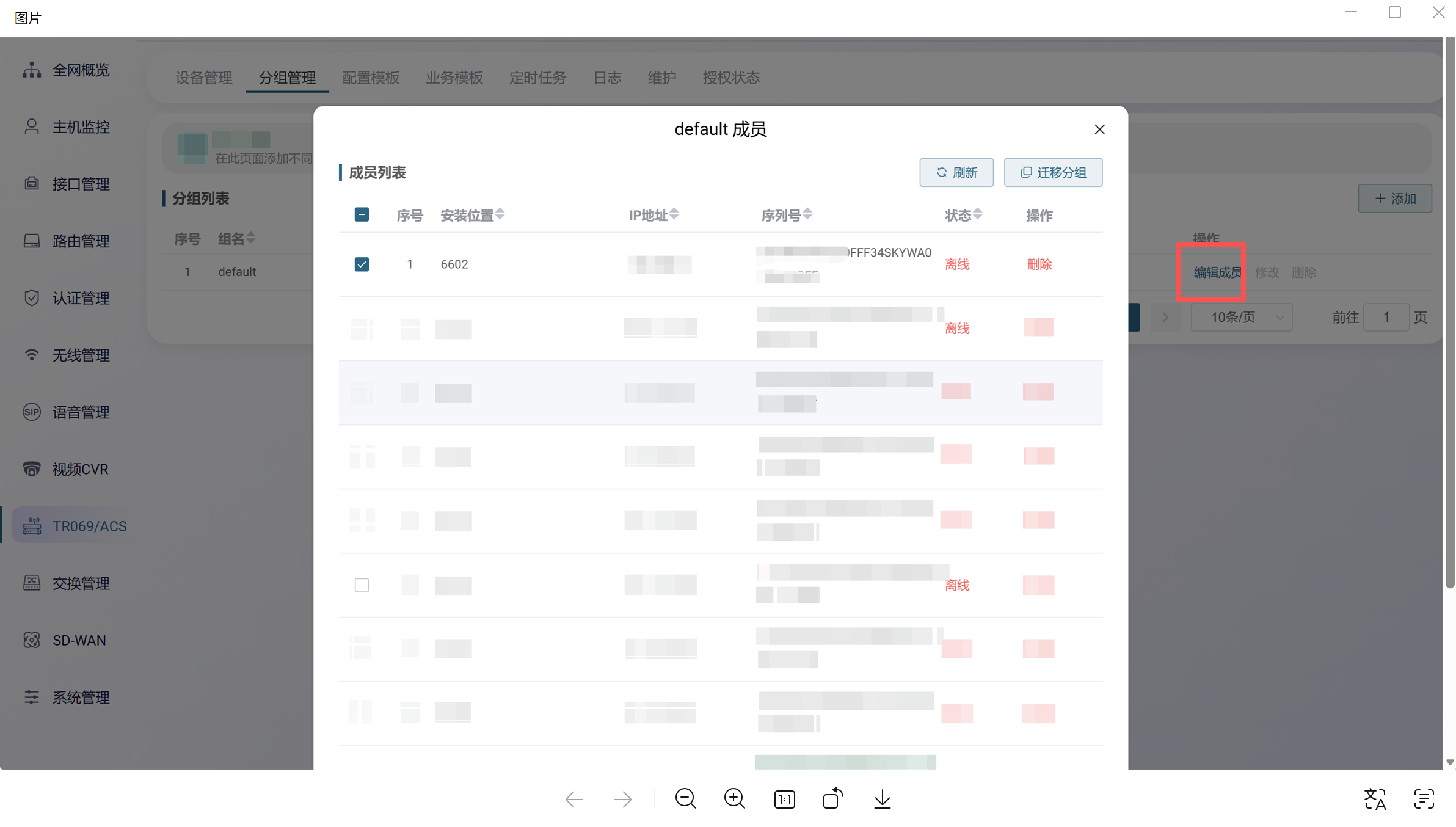Download the image with arrow icon
This screenshot has height=827, width=1456.
882,798
